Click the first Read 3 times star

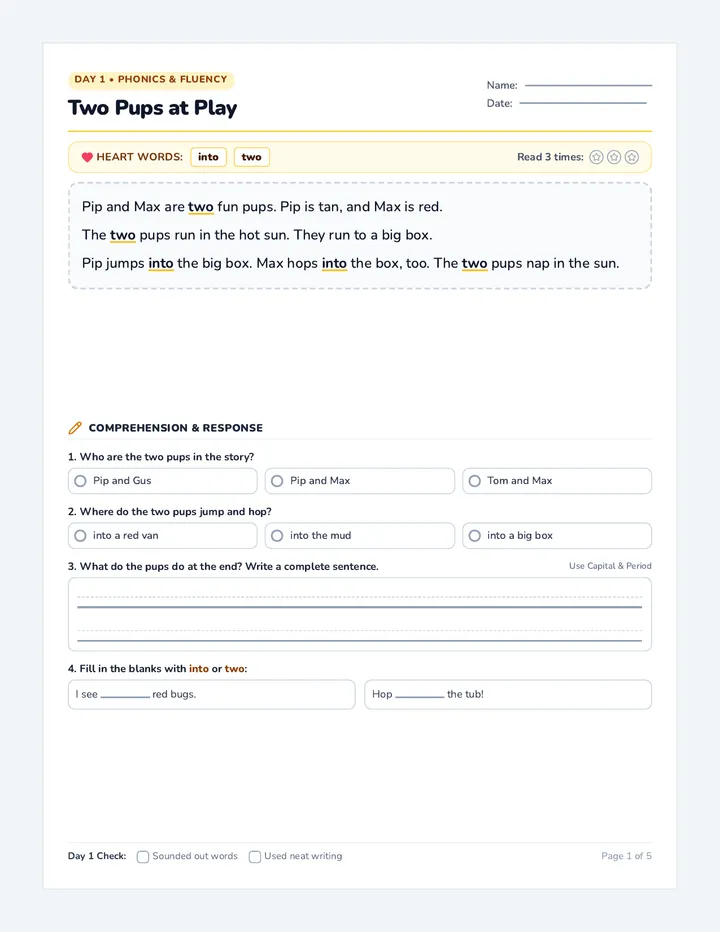596,157
